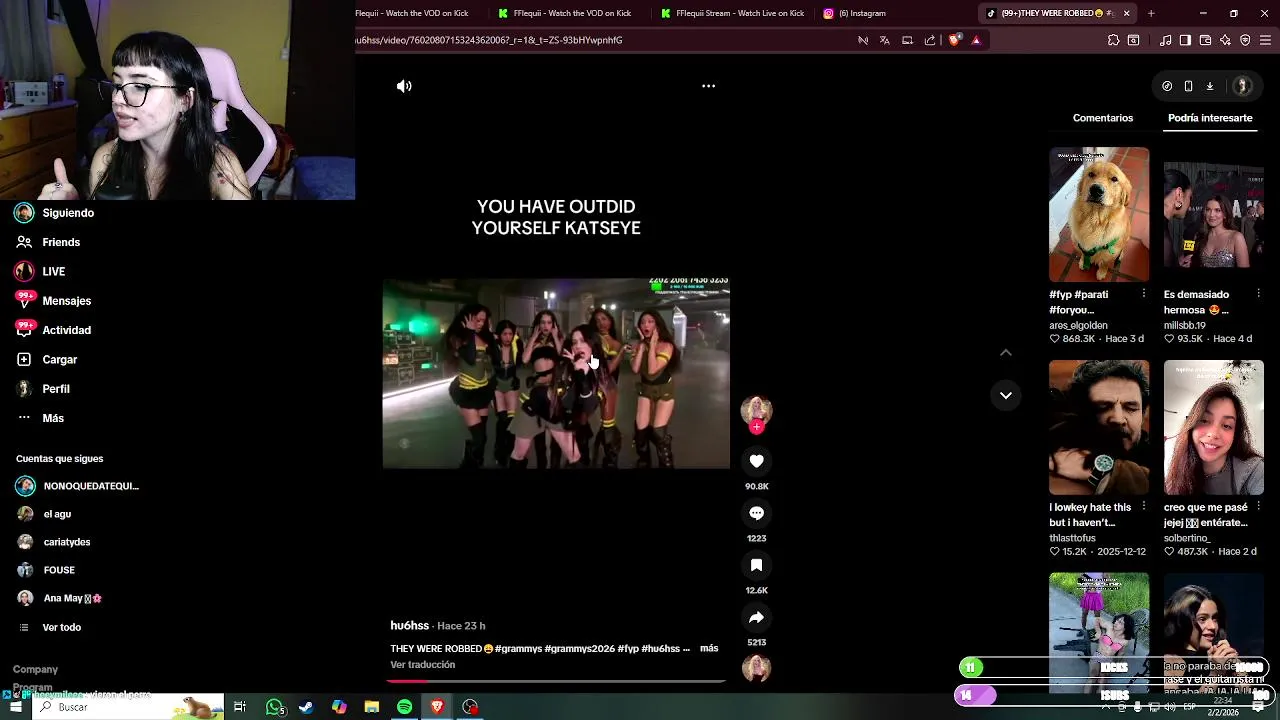Open options for the #fyp #parati video

tap(1144, 294)
